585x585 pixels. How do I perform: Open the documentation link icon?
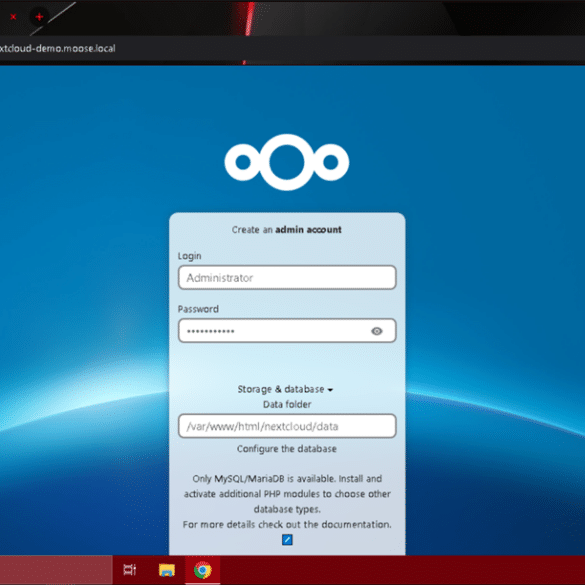tap(287, 539)
